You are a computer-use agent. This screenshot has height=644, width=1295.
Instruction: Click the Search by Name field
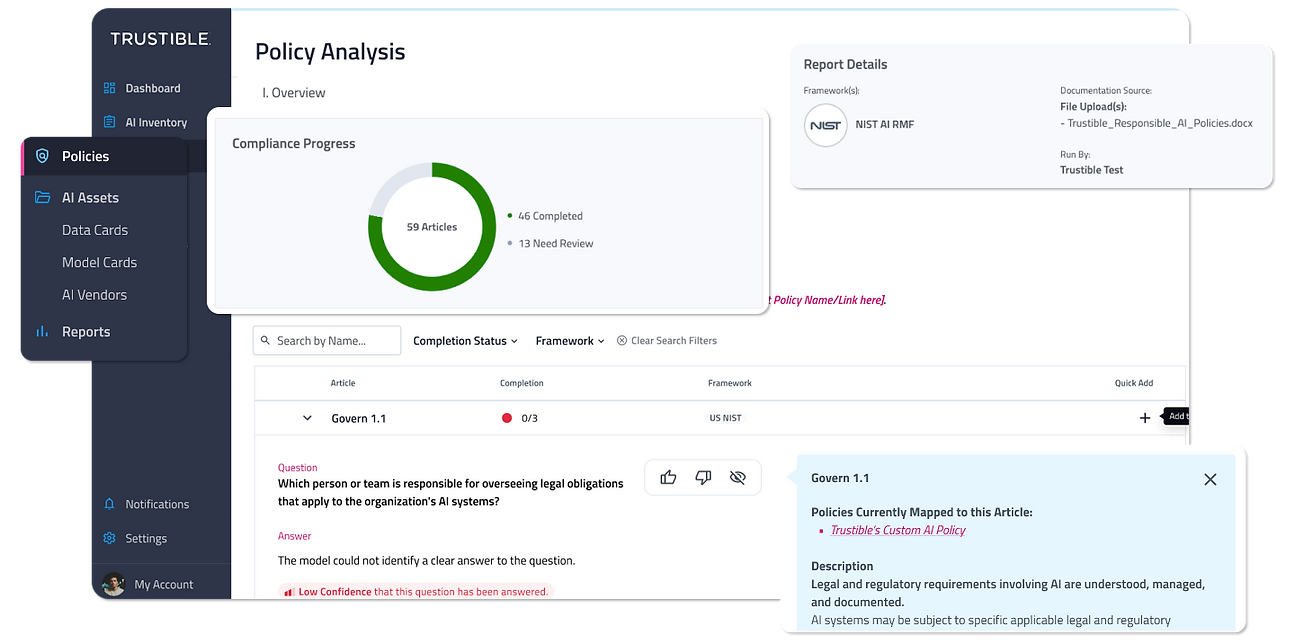pyautogui.click(x=327, y=341)
